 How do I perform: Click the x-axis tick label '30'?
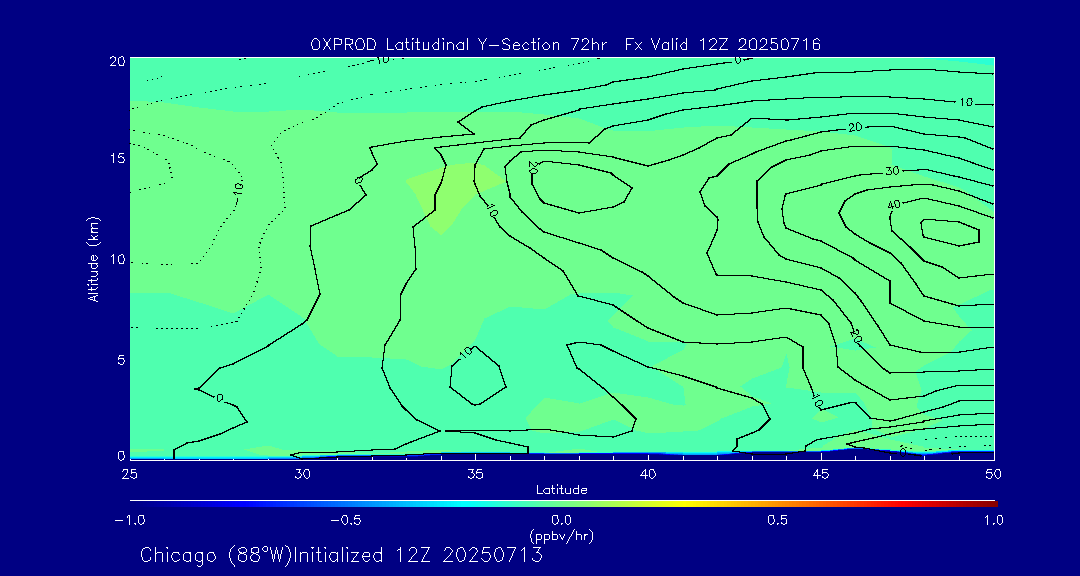[x=302, y=474]
